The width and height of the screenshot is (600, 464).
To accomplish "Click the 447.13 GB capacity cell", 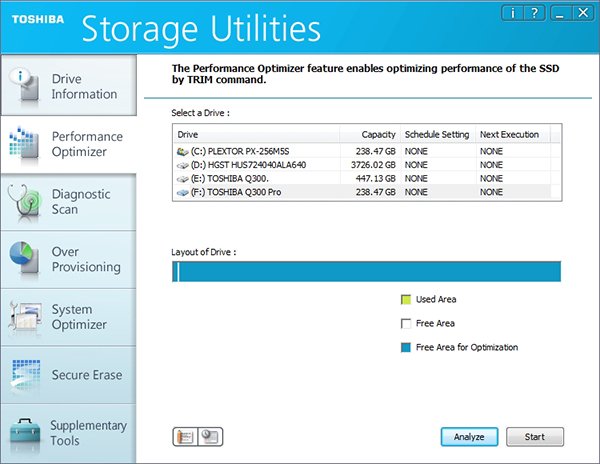I will pos(375,179).
